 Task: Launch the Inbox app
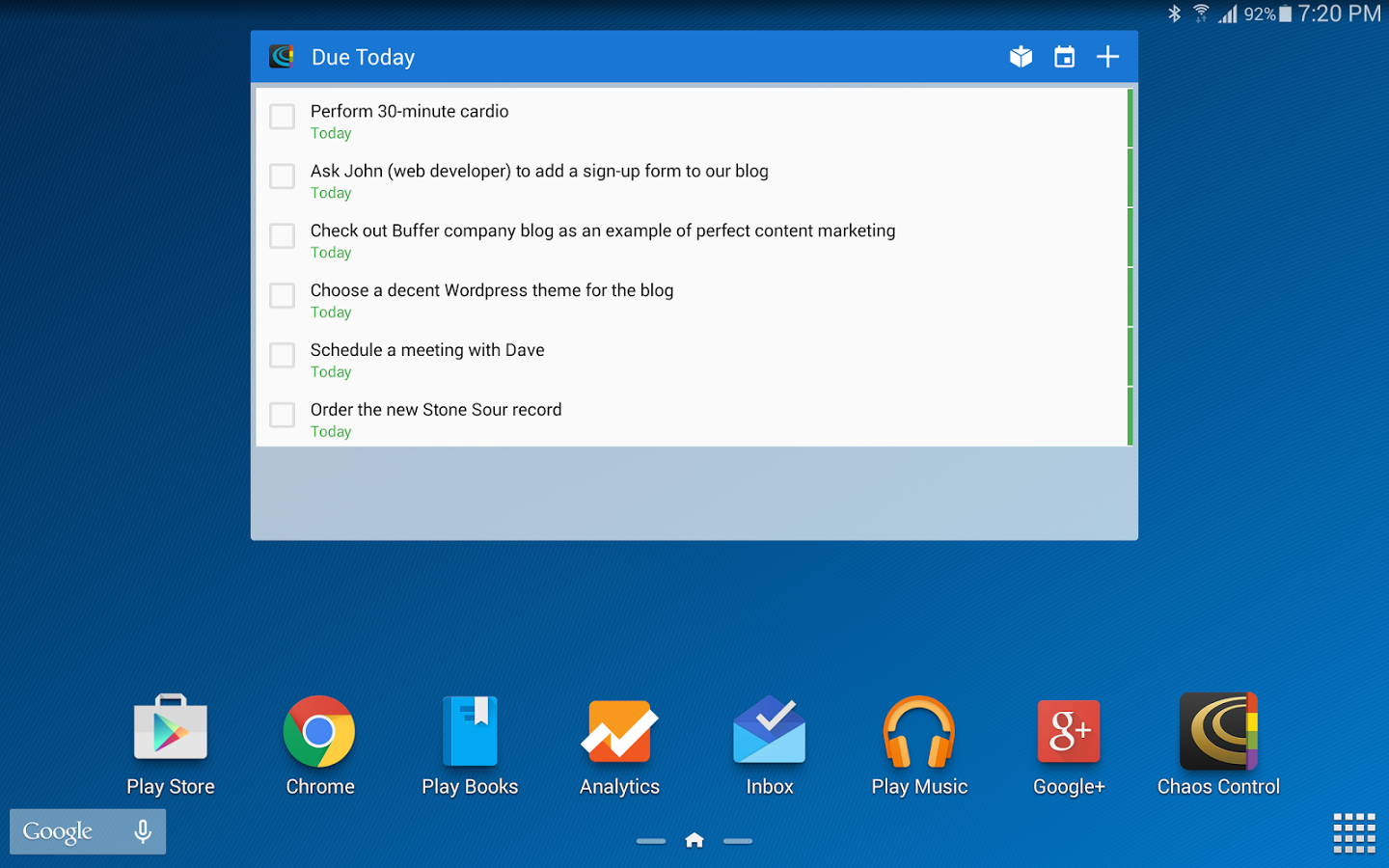[770, 745]
